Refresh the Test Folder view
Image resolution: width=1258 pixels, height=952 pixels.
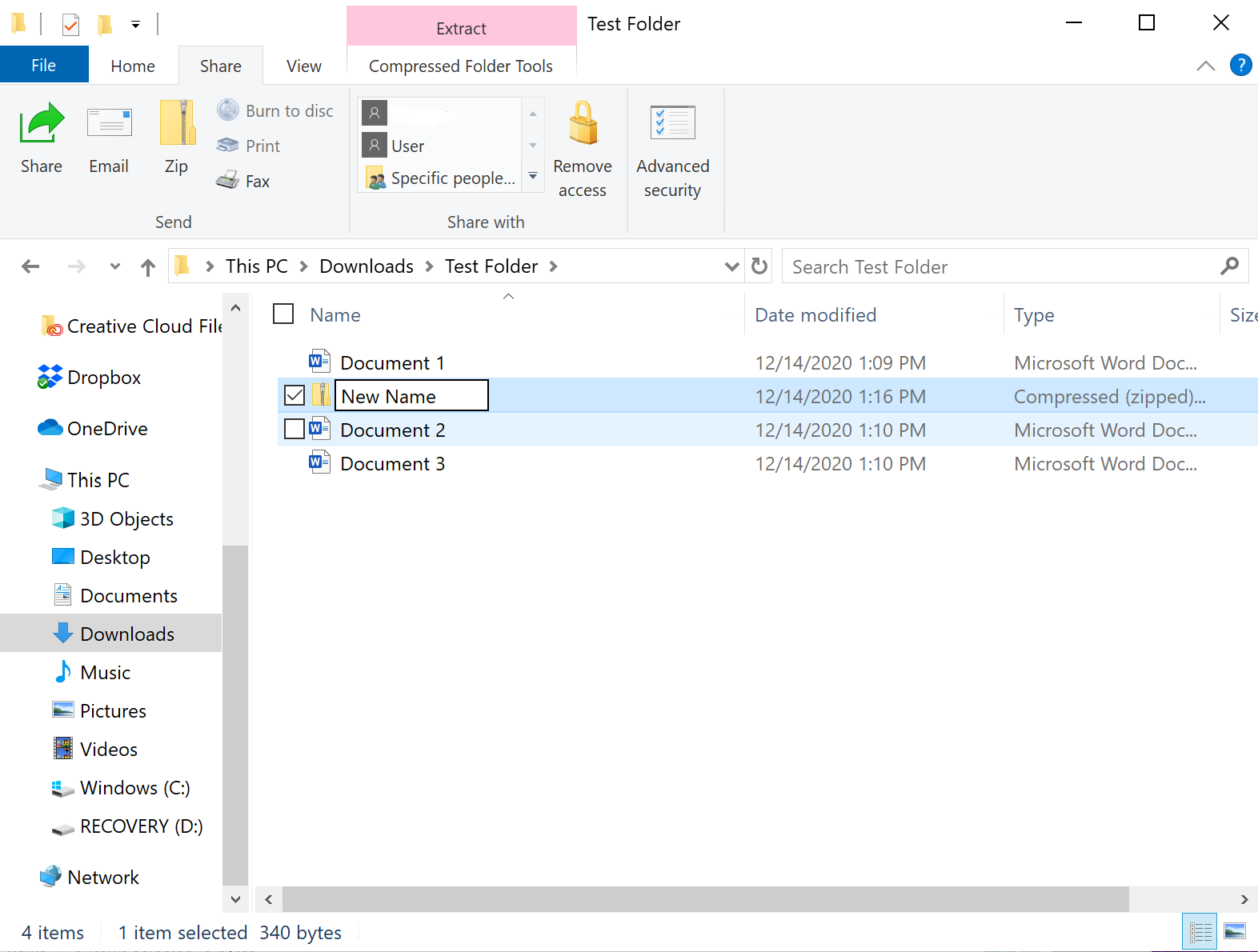(759, 266)
